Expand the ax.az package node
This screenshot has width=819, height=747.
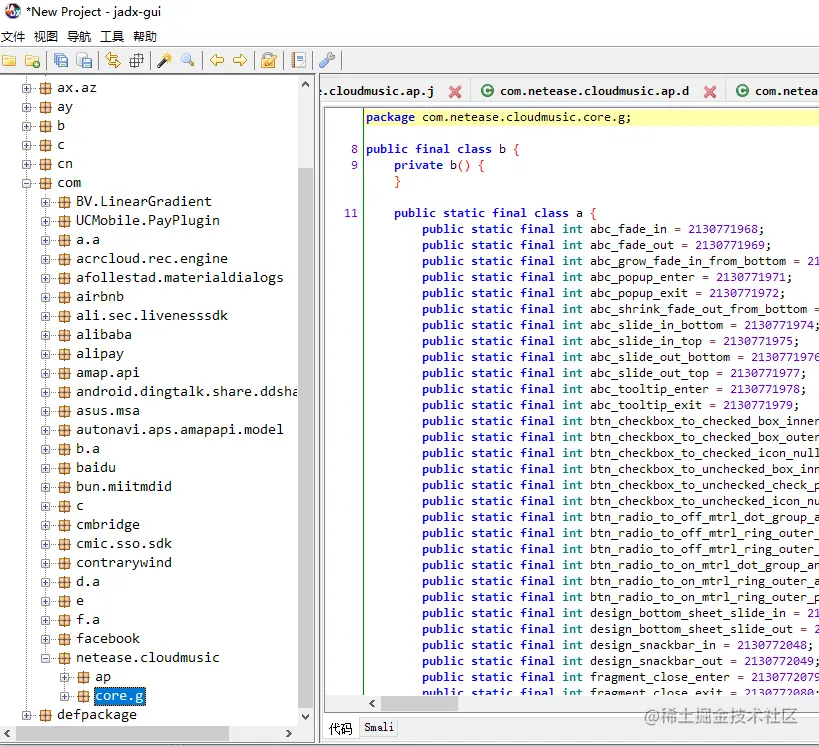26,88
